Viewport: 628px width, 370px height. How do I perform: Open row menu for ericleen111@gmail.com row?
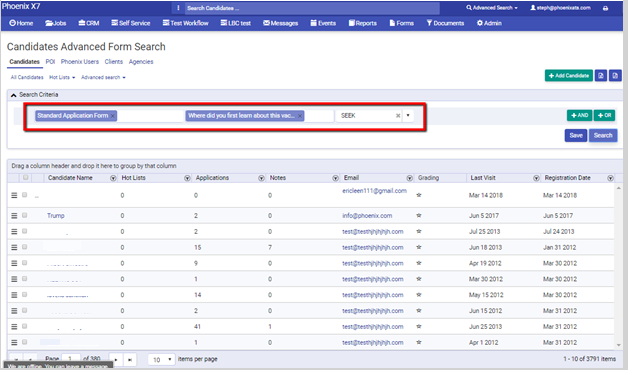14,195
